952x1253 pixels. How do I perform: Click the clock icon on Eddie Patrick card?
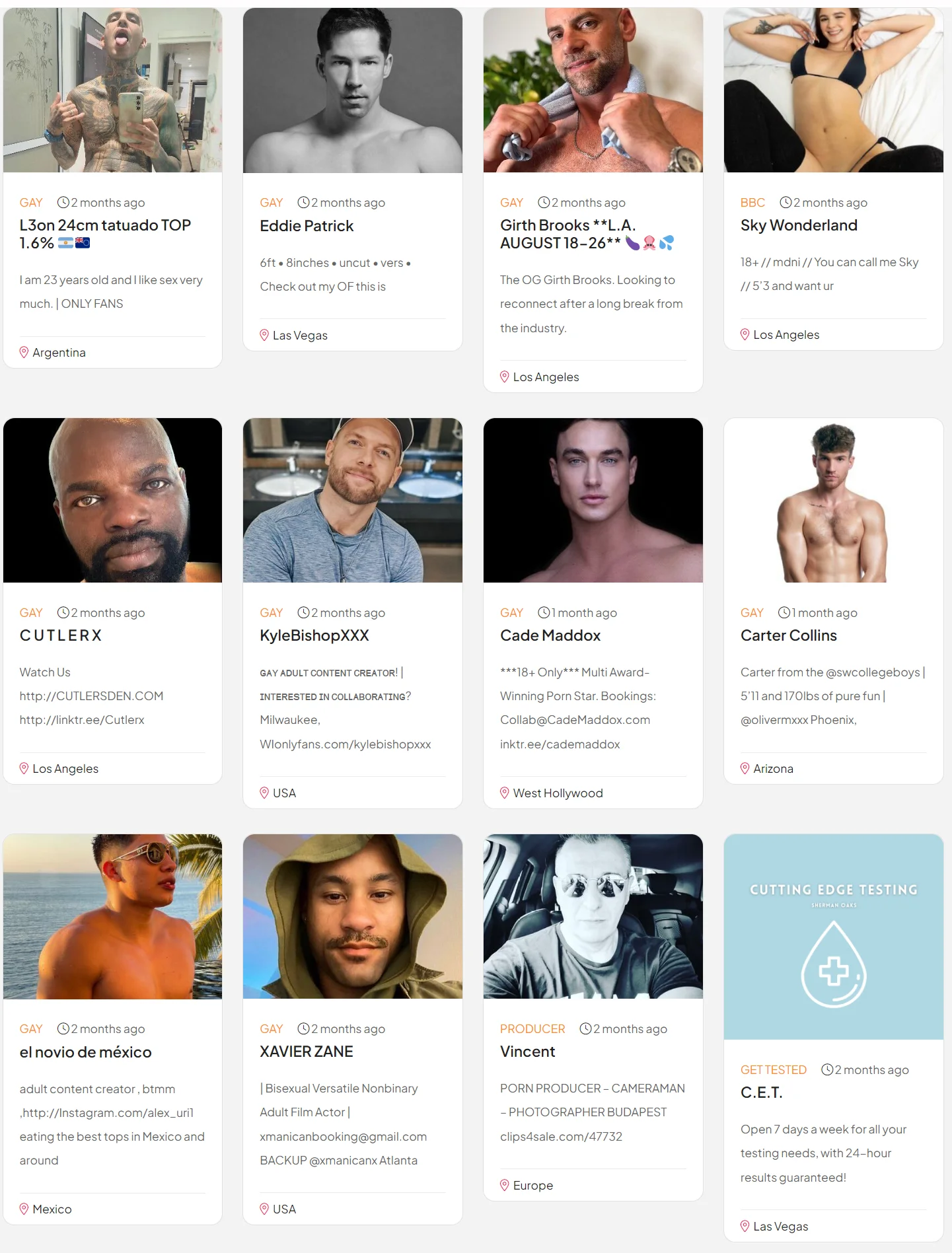pos(303,202)
